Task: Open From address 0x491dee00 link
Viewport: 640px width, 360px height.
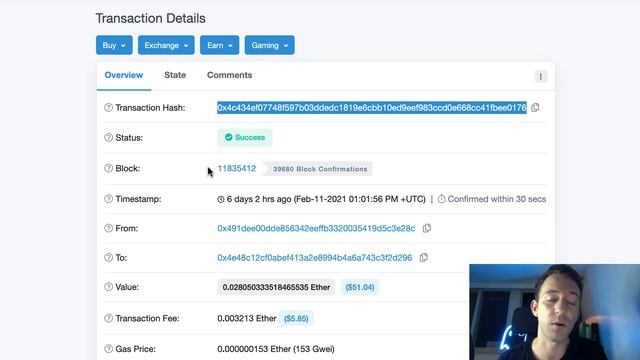Action: tap(316, 228)
